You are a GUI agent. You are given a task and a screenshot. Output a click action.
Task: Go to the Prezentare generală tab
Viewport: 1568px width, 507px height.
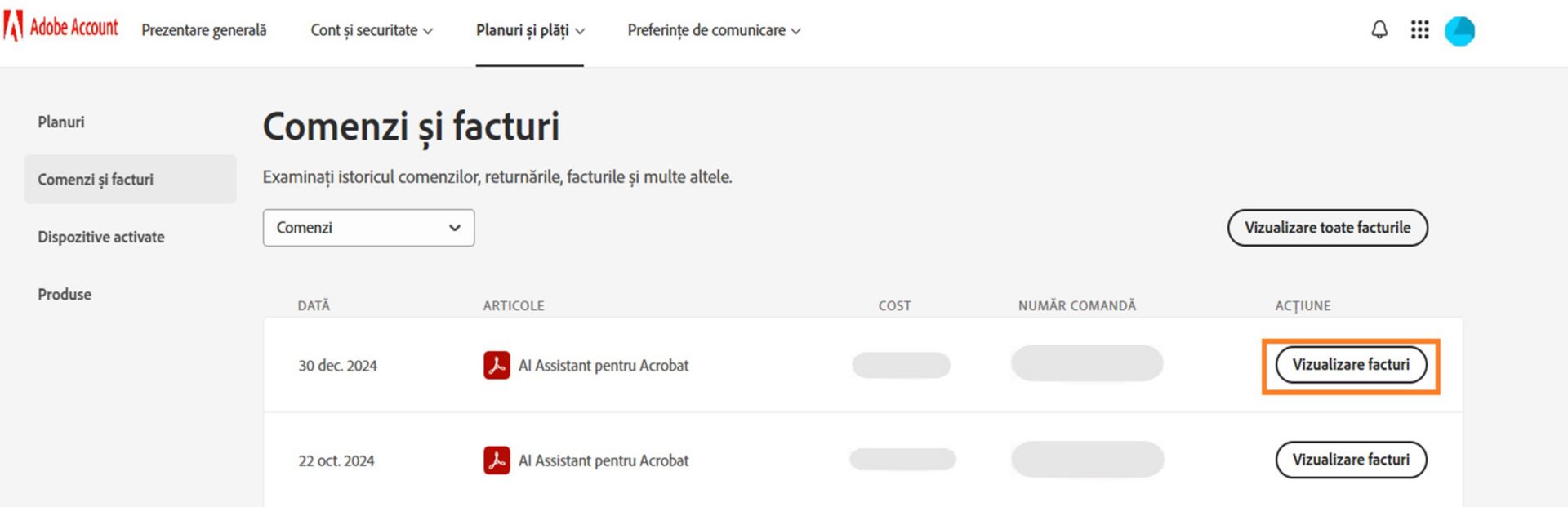[x=204, y=30]
